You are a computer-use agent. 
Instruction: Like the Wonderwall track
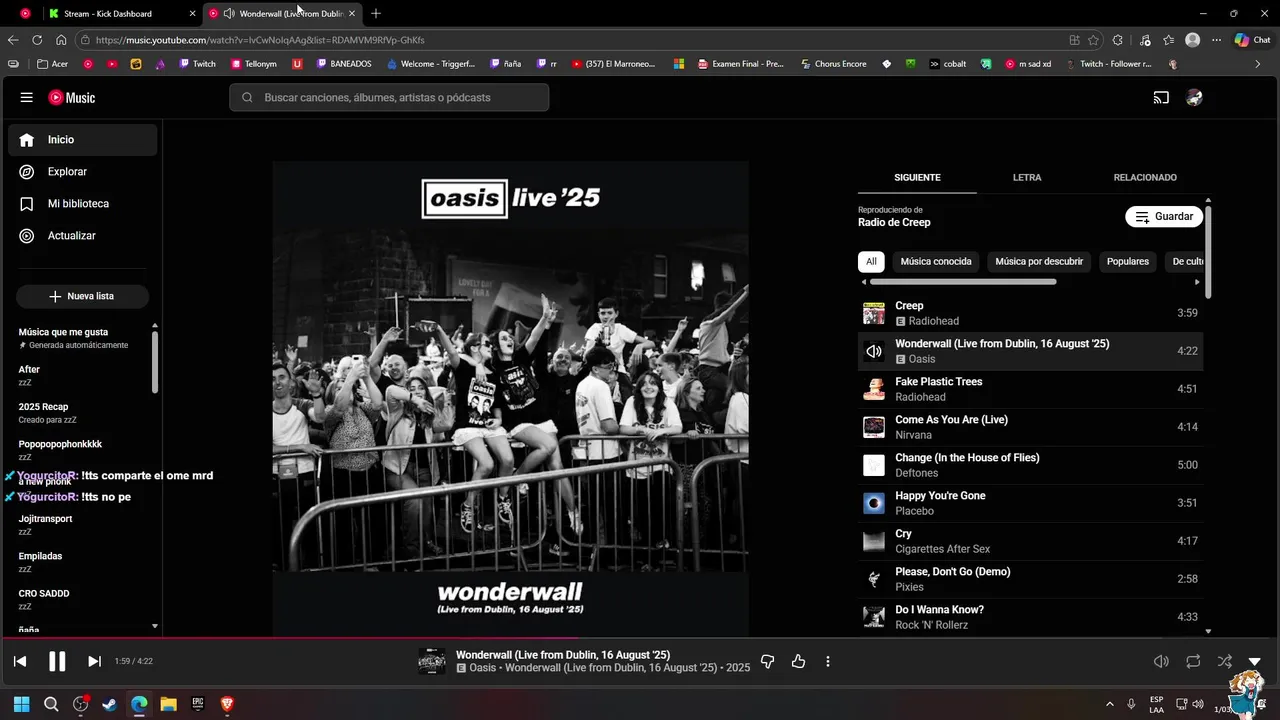click(798, 661)
